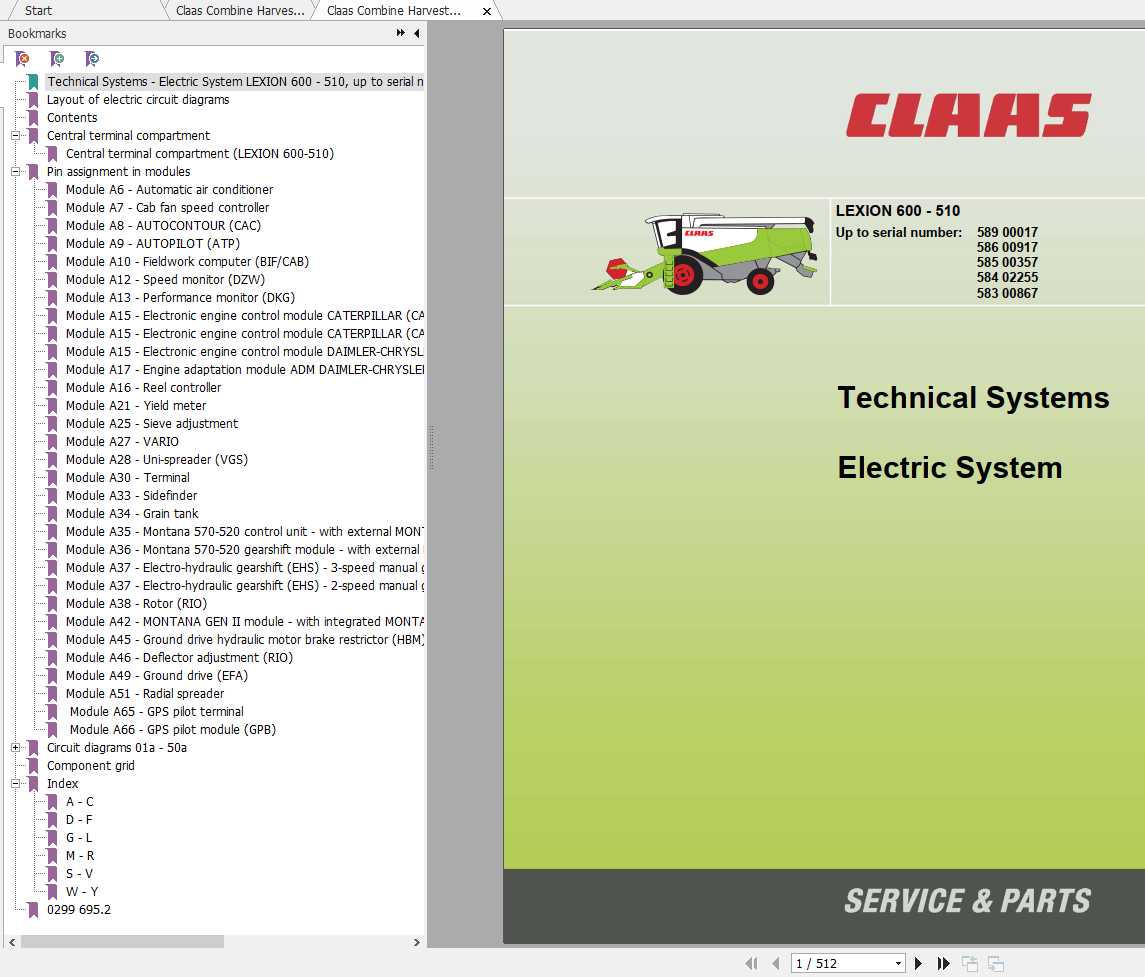
Task: Advance to the next page
Action: pyautogui.click(x=918, y=962)
